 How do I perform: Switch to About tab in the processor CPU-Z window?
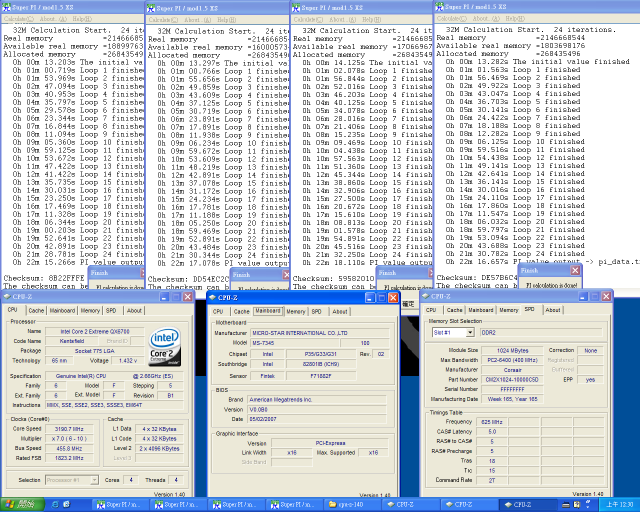pos(134,310)
